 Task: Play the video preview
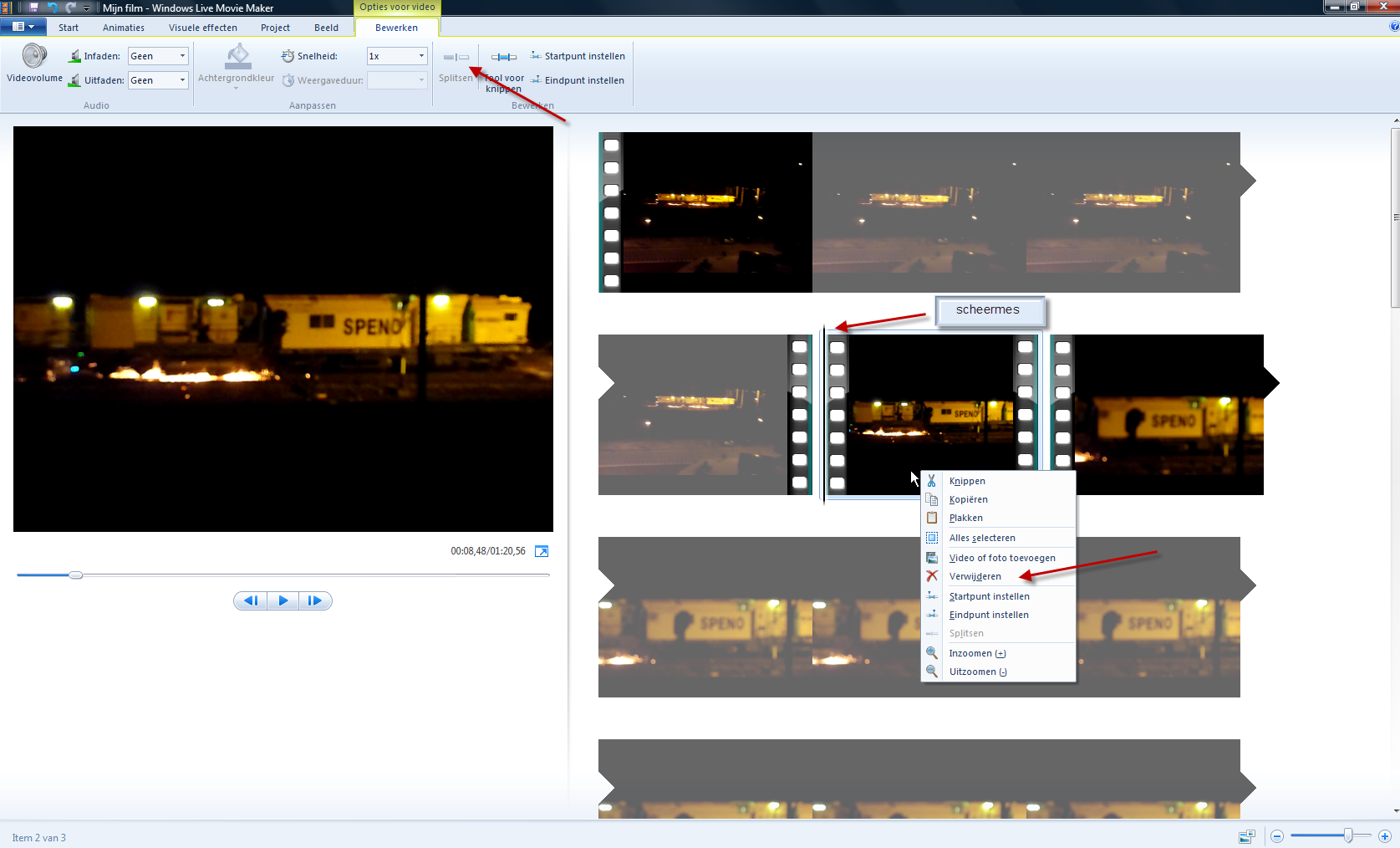283,600
